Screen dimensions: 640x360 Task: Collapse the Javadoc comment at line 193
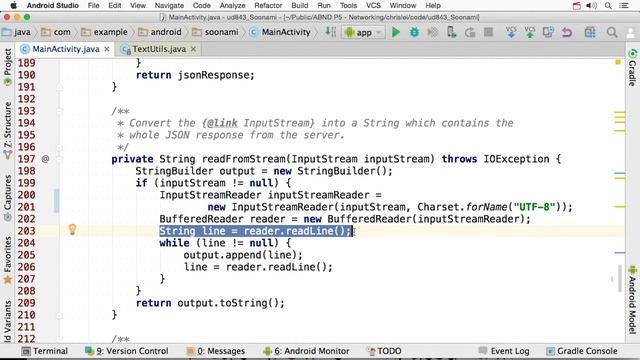point(60,111)
